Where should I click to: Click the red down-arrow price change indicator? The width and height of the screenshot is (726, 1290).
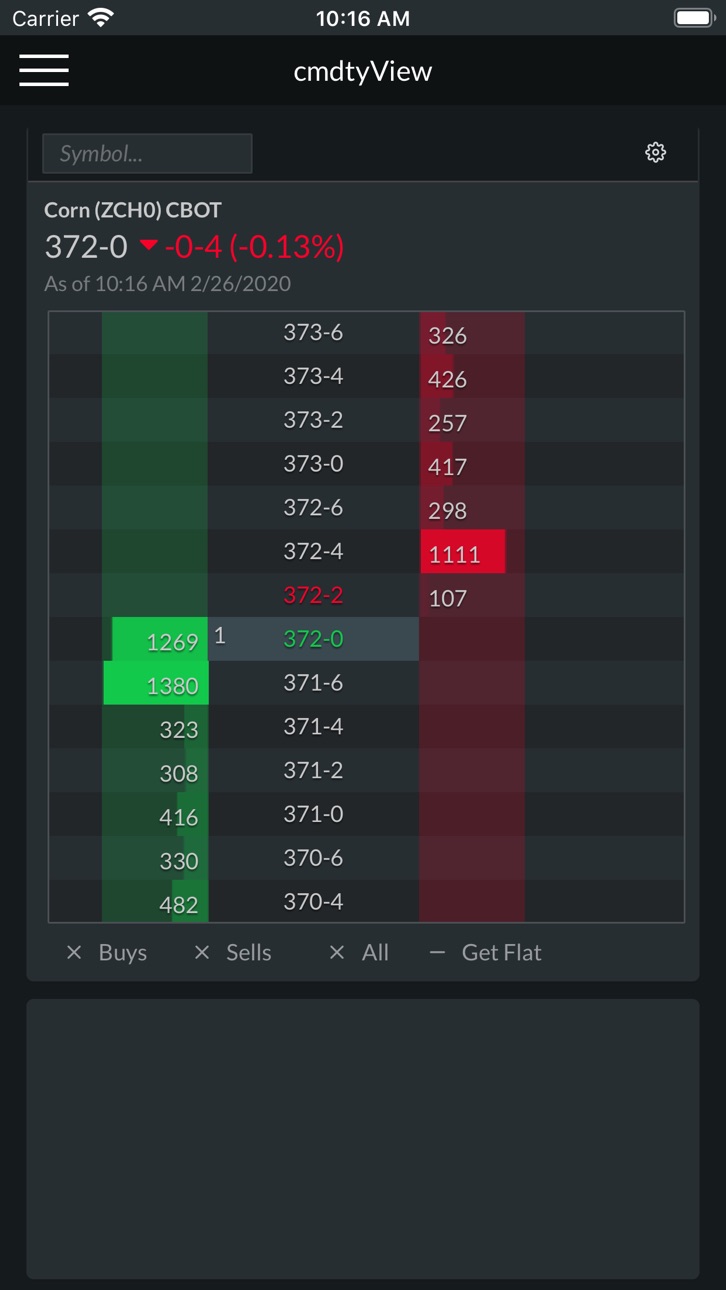click(149, 246)
